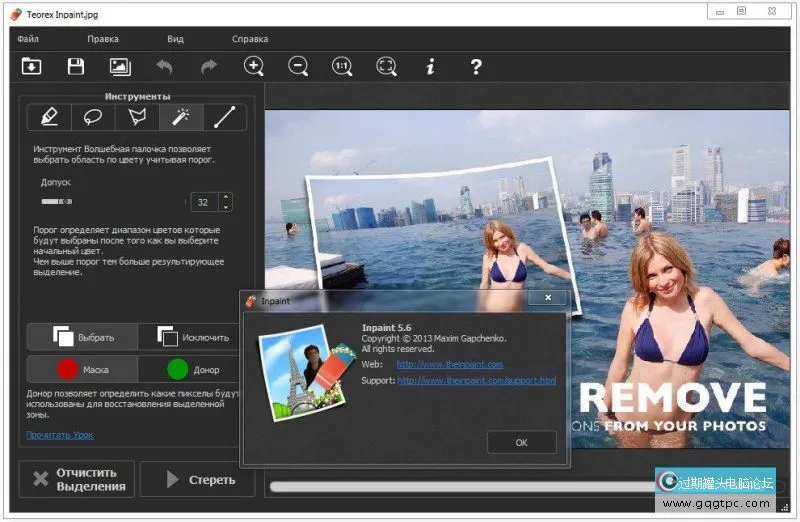Viewport: 800px width, 522px height.
Task: Click the tolerance value field showing 32
Action: click(x=204, y=202)
